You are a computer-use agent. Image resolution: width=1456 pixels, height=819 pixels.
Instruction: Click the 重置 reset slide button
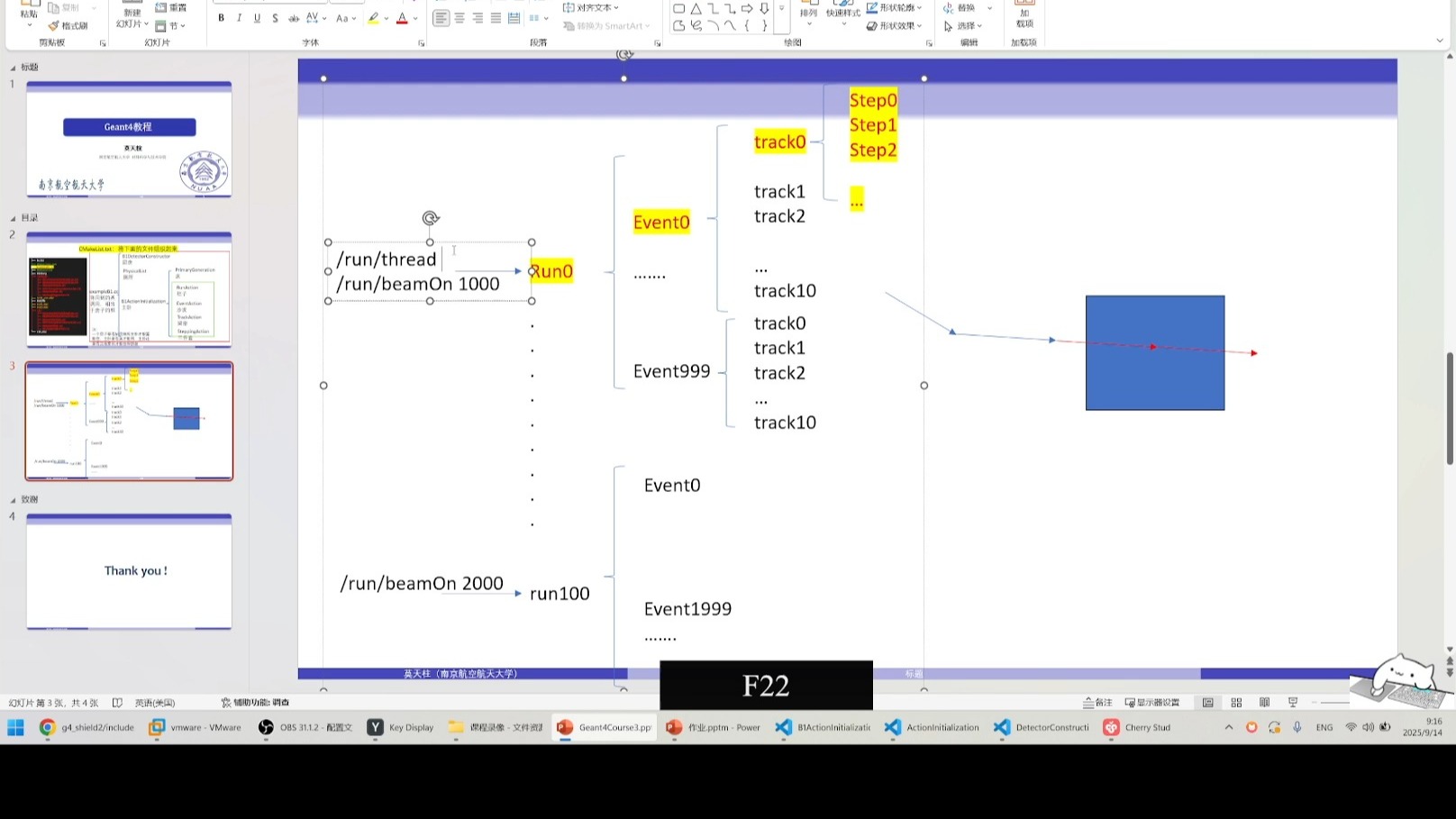[171, 7]
